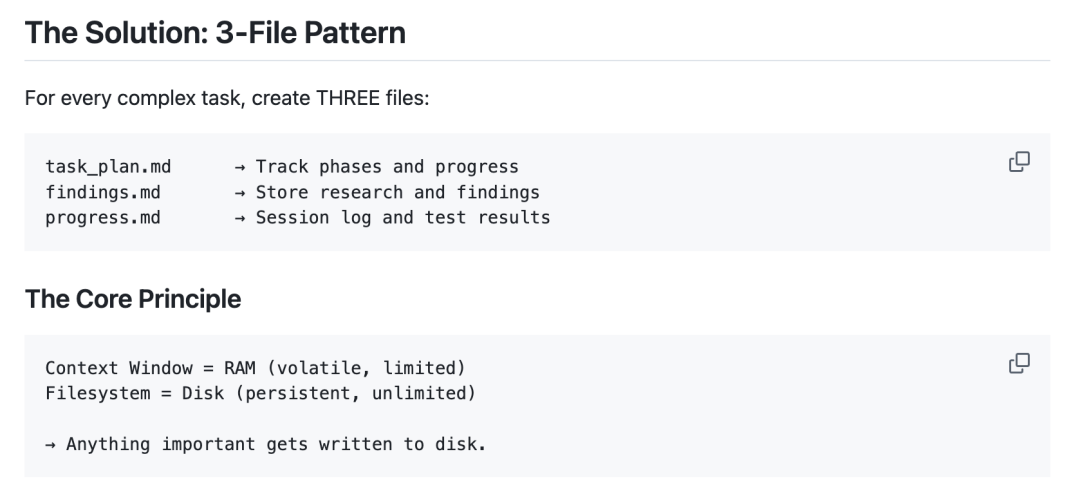This screenshot has height=501, width=1080.
Task: Click the word THREE in the paragraph
Action: click(x=343, y=101)
